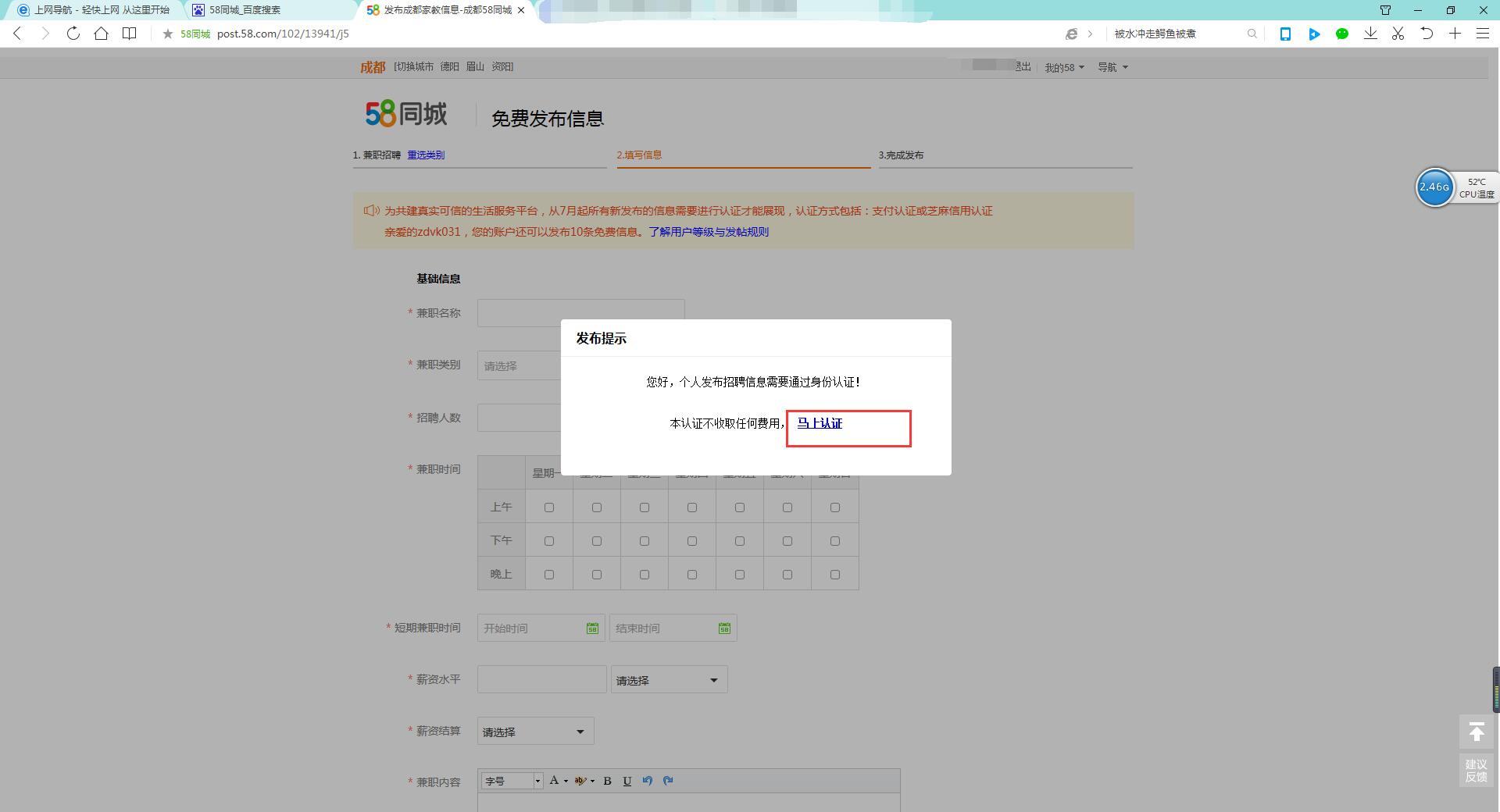Switch to 58同城_百度搜索 tab
This screenshot has width=1500, height=812.
pos(270,10)
